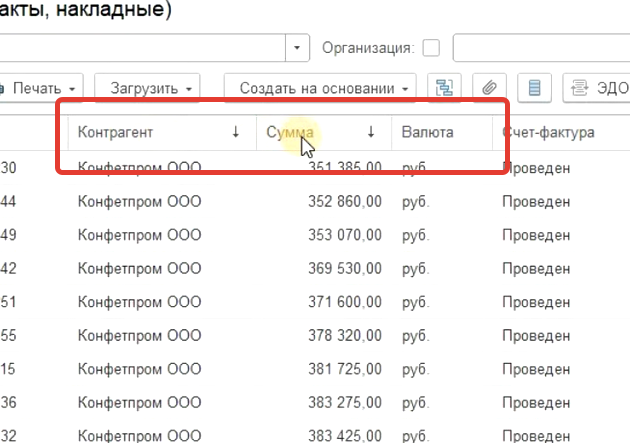Click Проведен in the 378 320,00 row

(536, 336)
